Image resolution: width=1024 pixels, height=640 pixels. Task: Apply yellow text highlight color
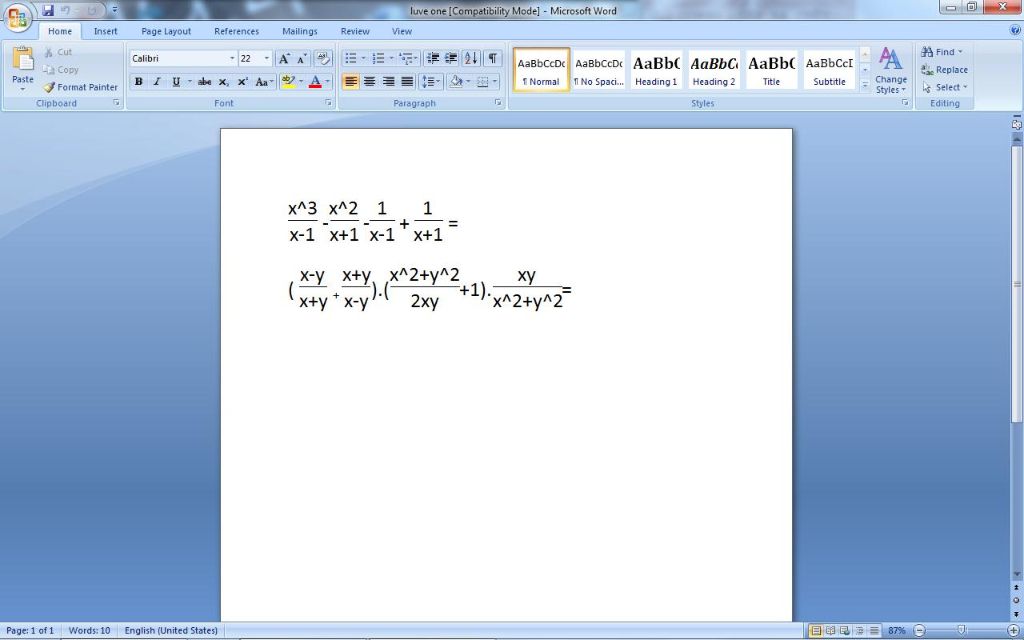tap(288, 82)
